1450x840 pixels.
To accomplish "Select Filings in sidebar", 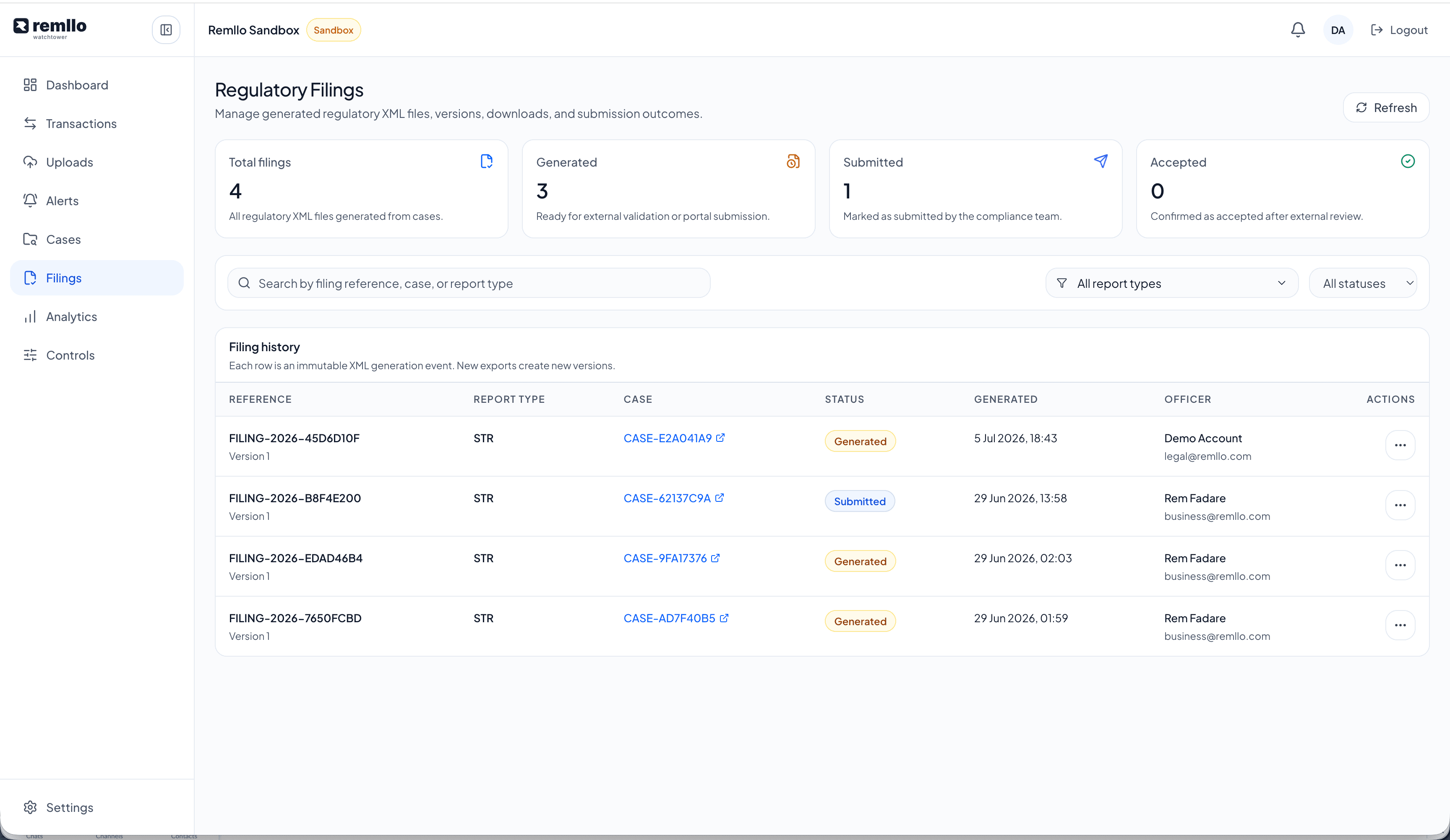I will point(96,278).
